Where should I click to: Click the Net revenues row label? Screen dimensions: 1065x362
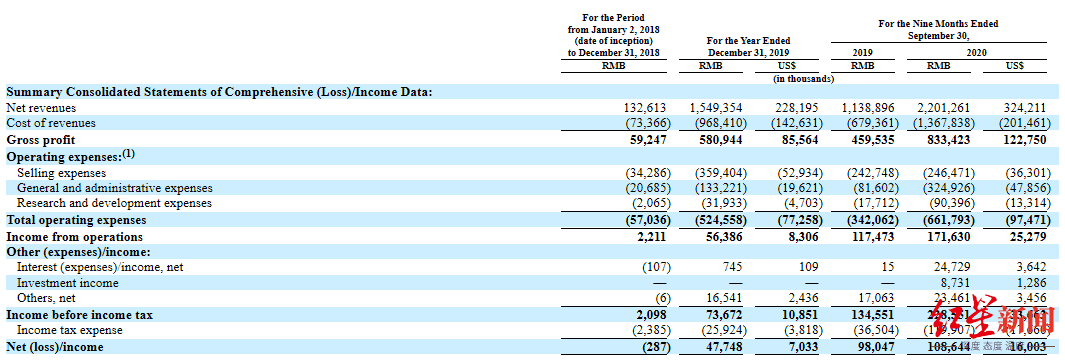point(41,108)
